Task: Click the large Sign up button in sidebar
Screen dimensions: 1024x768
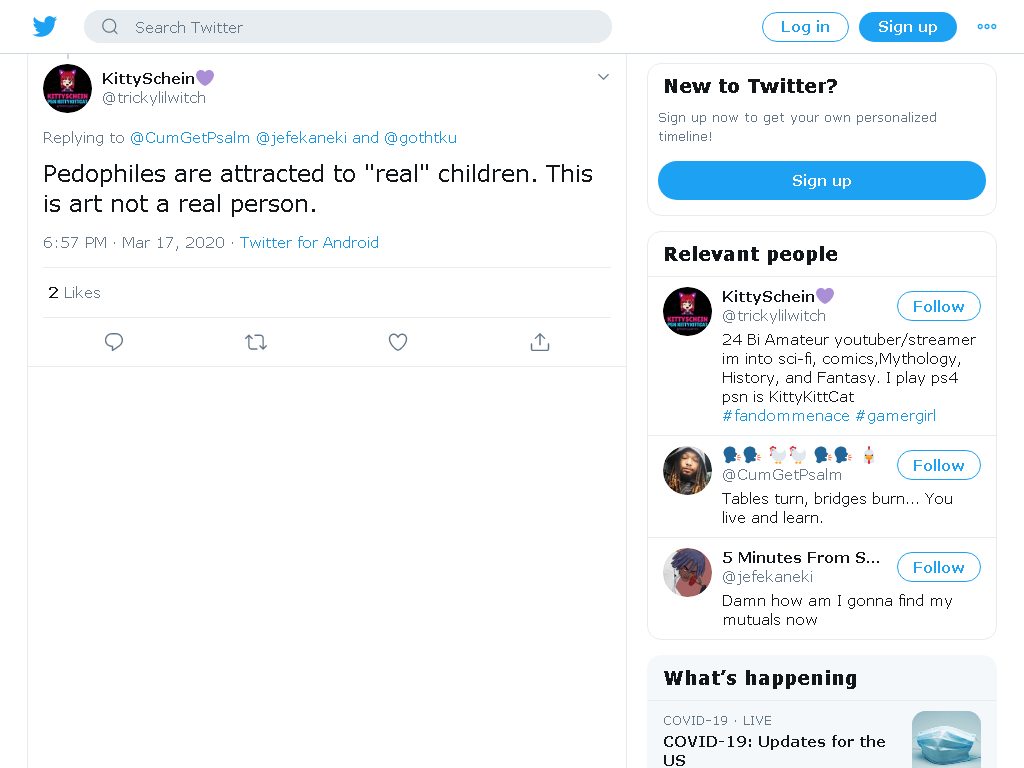Action: tap(822, 180)
